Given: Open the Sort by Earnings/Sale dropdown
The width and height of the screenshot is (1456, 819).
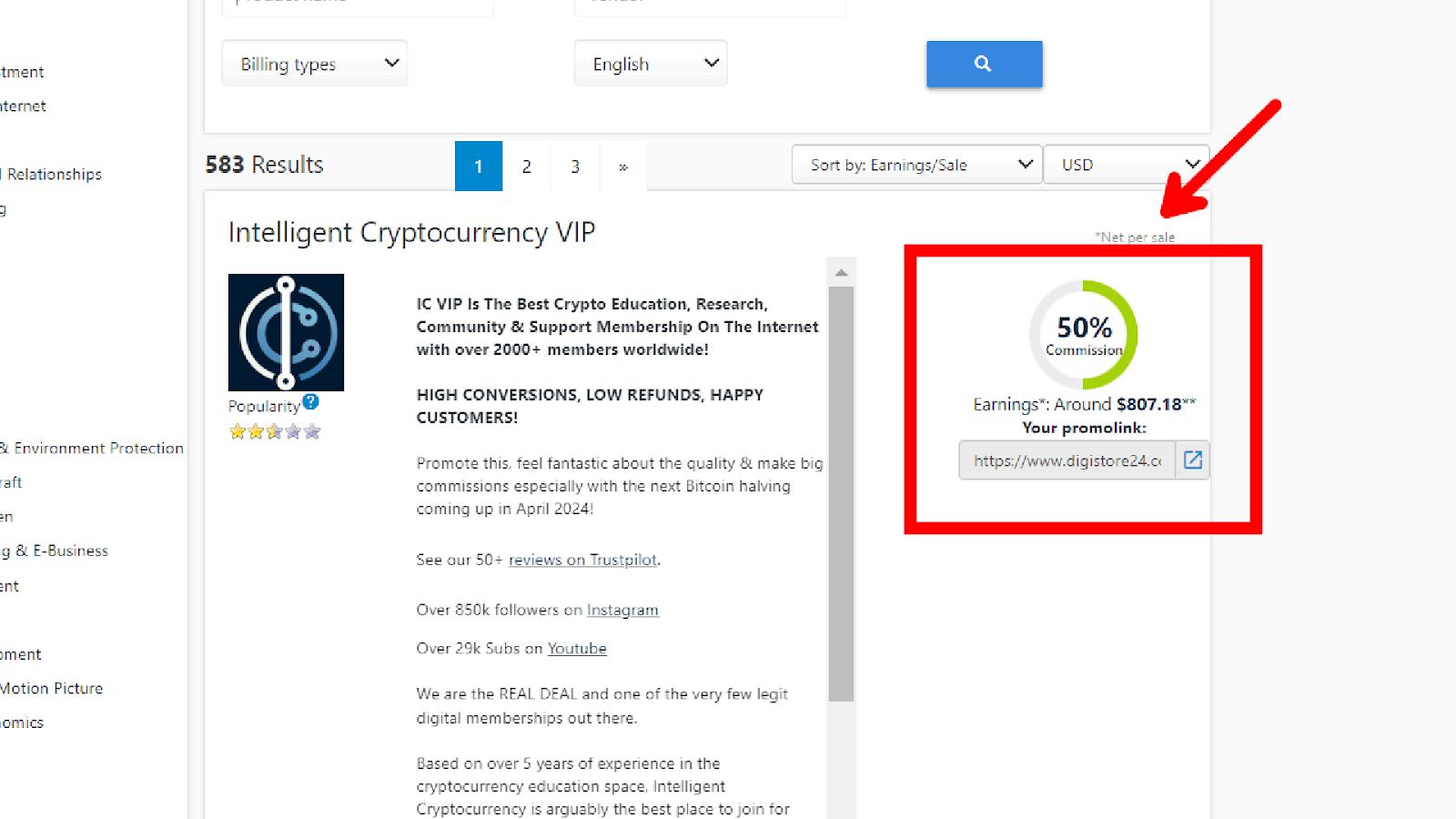Looking at the screenshot, I should click(x=917, y=165).
